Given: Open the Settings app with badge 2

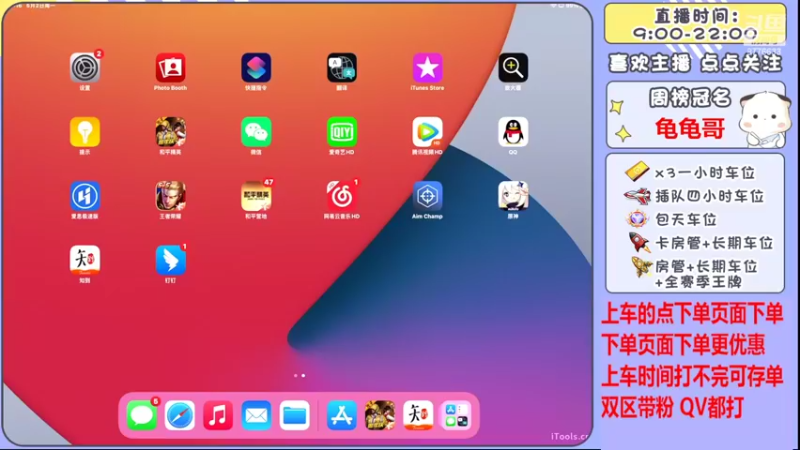Looking at the screenshot, I should pyautogui.click(x=85, y=67).
